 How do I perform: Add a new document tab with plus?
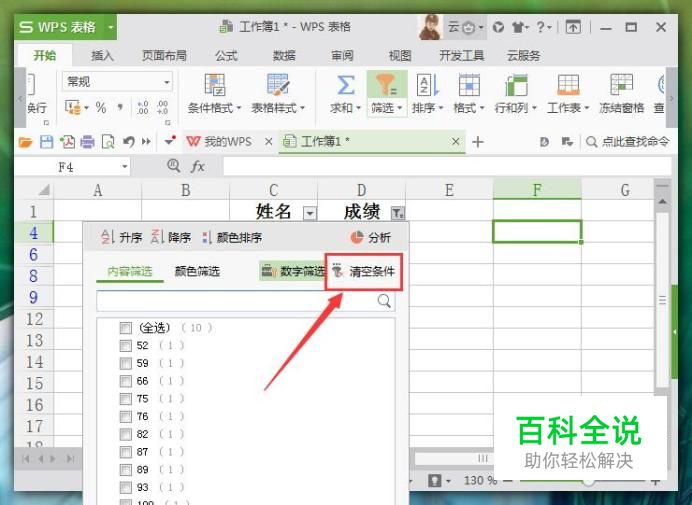click(x=478, y=142)
